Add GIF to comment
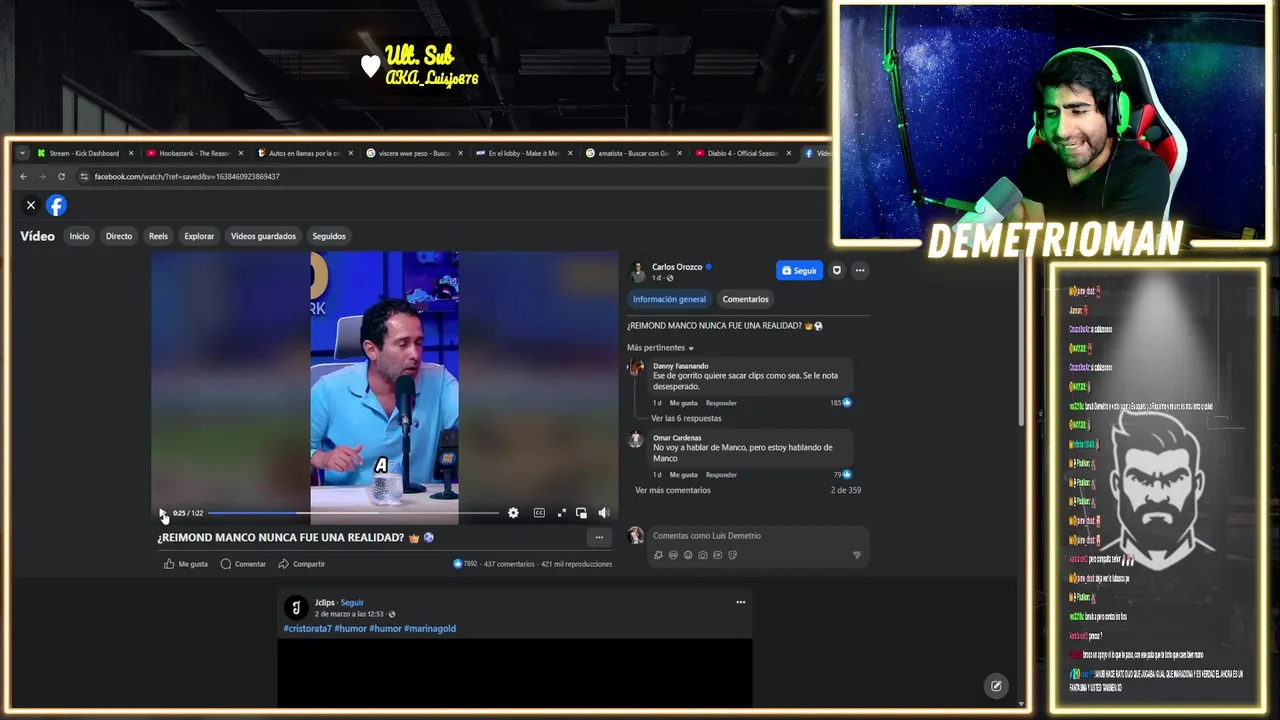This screenshot has width=1280, height=720. pyautogui.click(x=718, y=555)
